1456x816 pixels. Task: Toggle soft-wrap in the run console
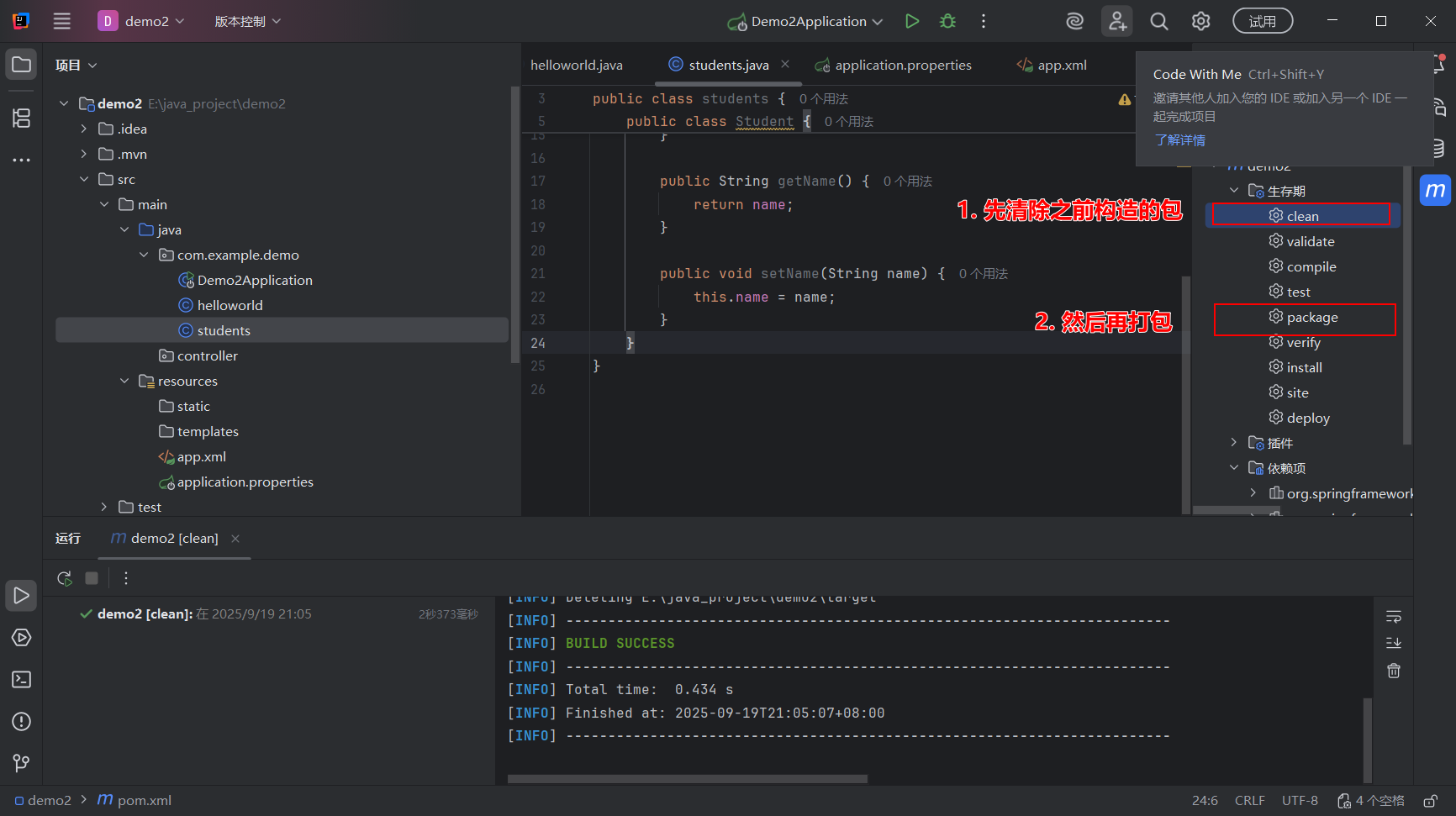(1394, 617)
